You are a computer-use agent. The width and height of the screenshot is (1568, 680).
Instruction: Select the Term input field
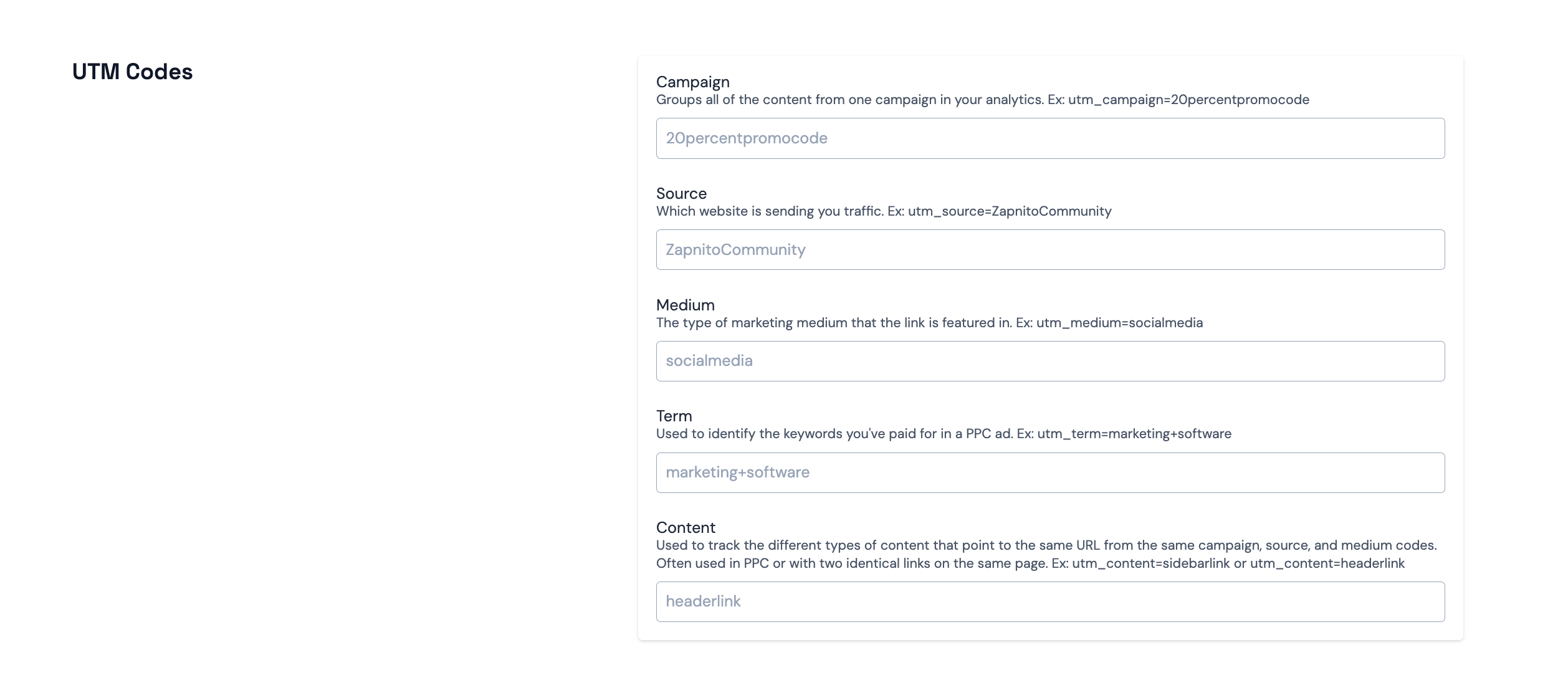pyautogui.click(x=1050, y=472)
